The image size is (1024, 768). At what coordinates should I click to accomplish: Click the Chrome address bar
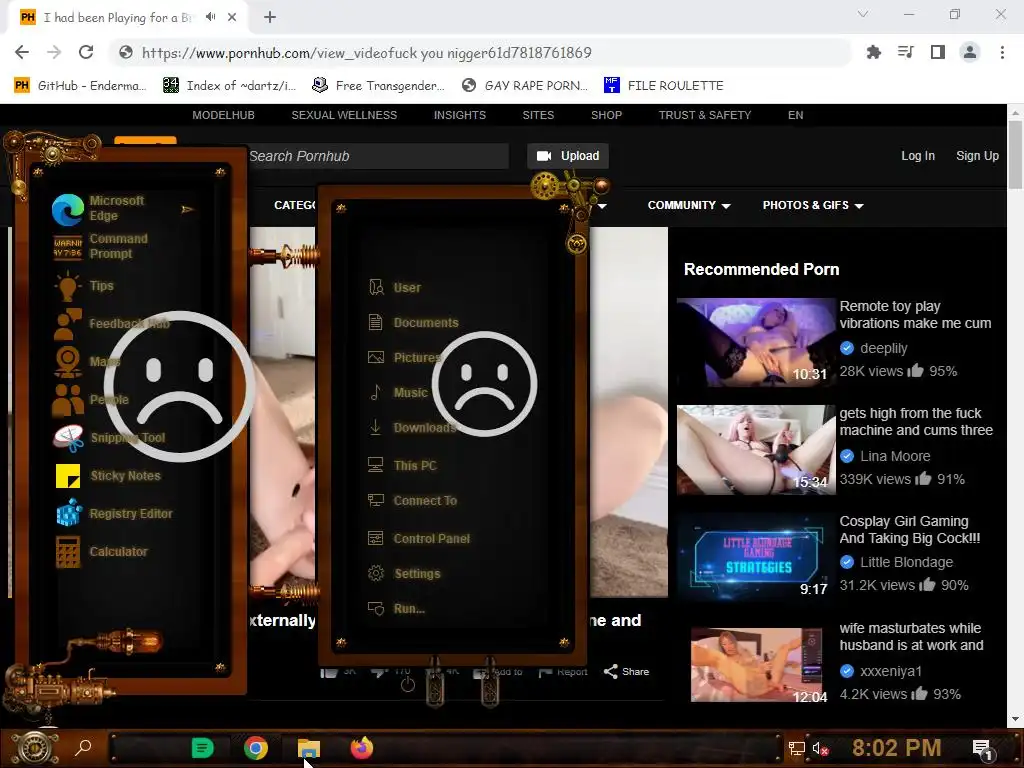481,53
